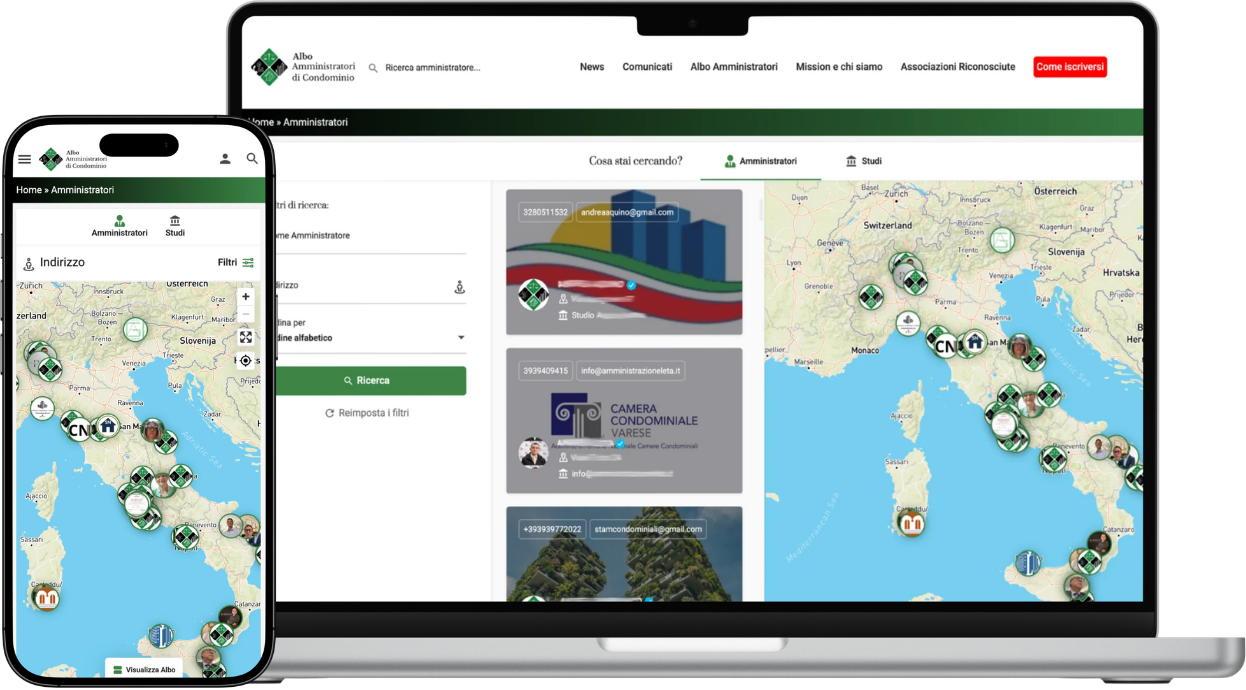Open the News menu item

592,67
